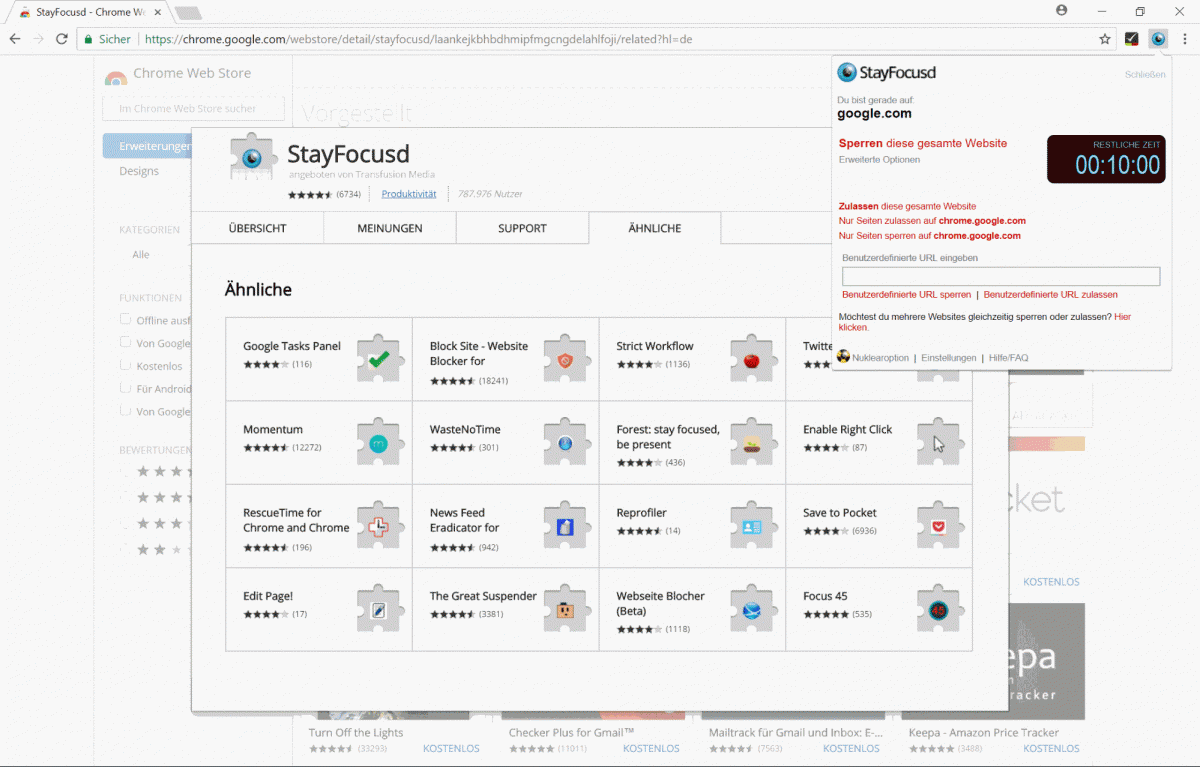Open the Google Tasks Panel title
Viewport: 1200px width, 767px height.
pyautogui.click(x=292, y=346)
